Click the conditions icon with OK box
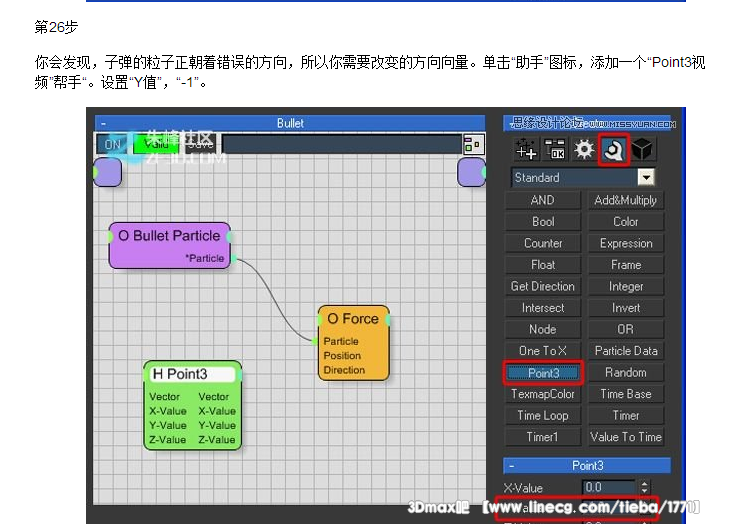The height and width of the screenshot is (524, 729). (555, 150)
